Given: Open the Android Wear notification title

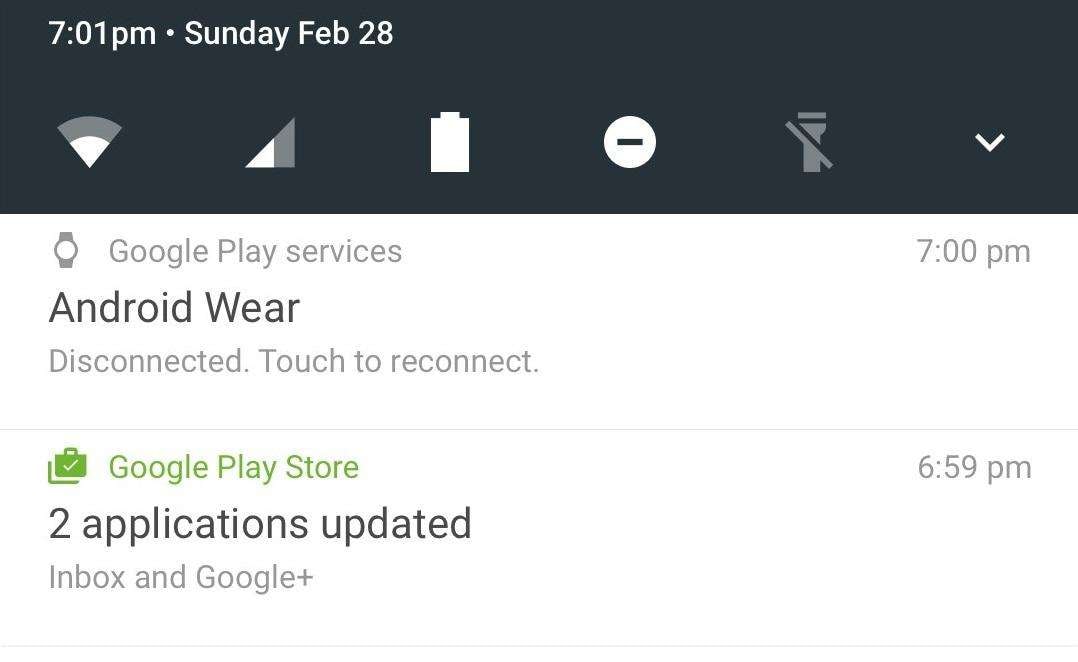Looking at the screenshot, I should pos(174,307).
